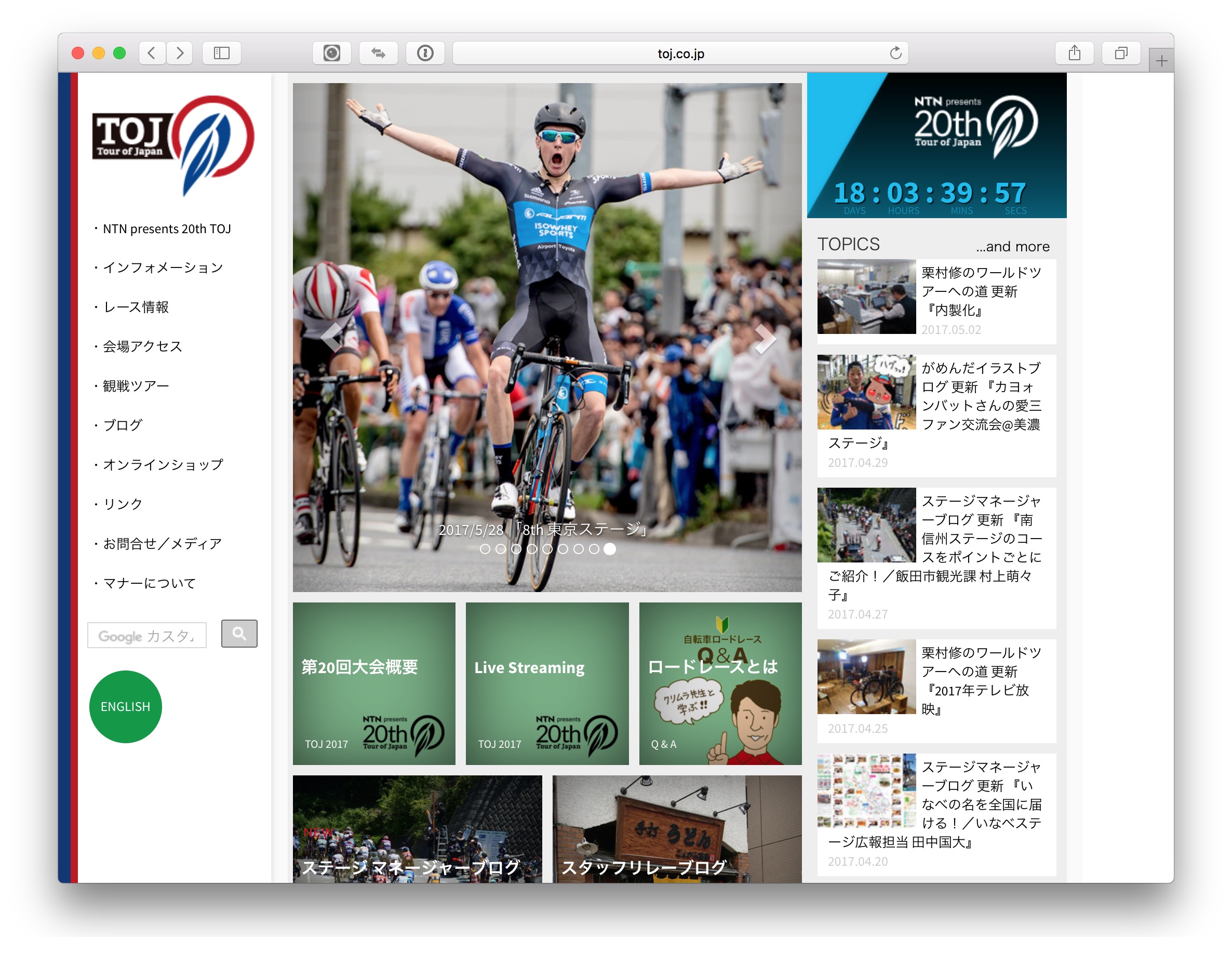Show all tabs overview icon
The height and width of the screenshot is (966, 1232).
coord(1120,53)
